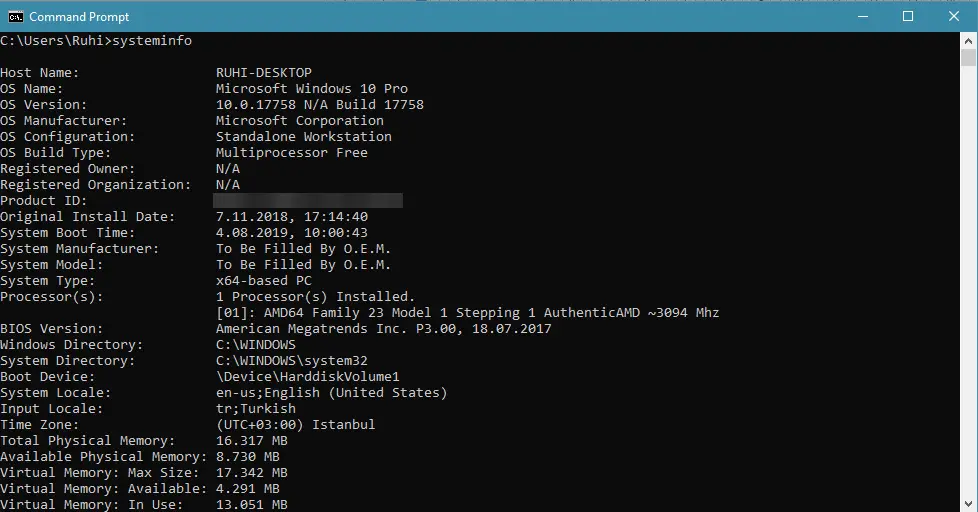Minimize the Command Prompt window
Screen dimensions: 978x512
863,17
